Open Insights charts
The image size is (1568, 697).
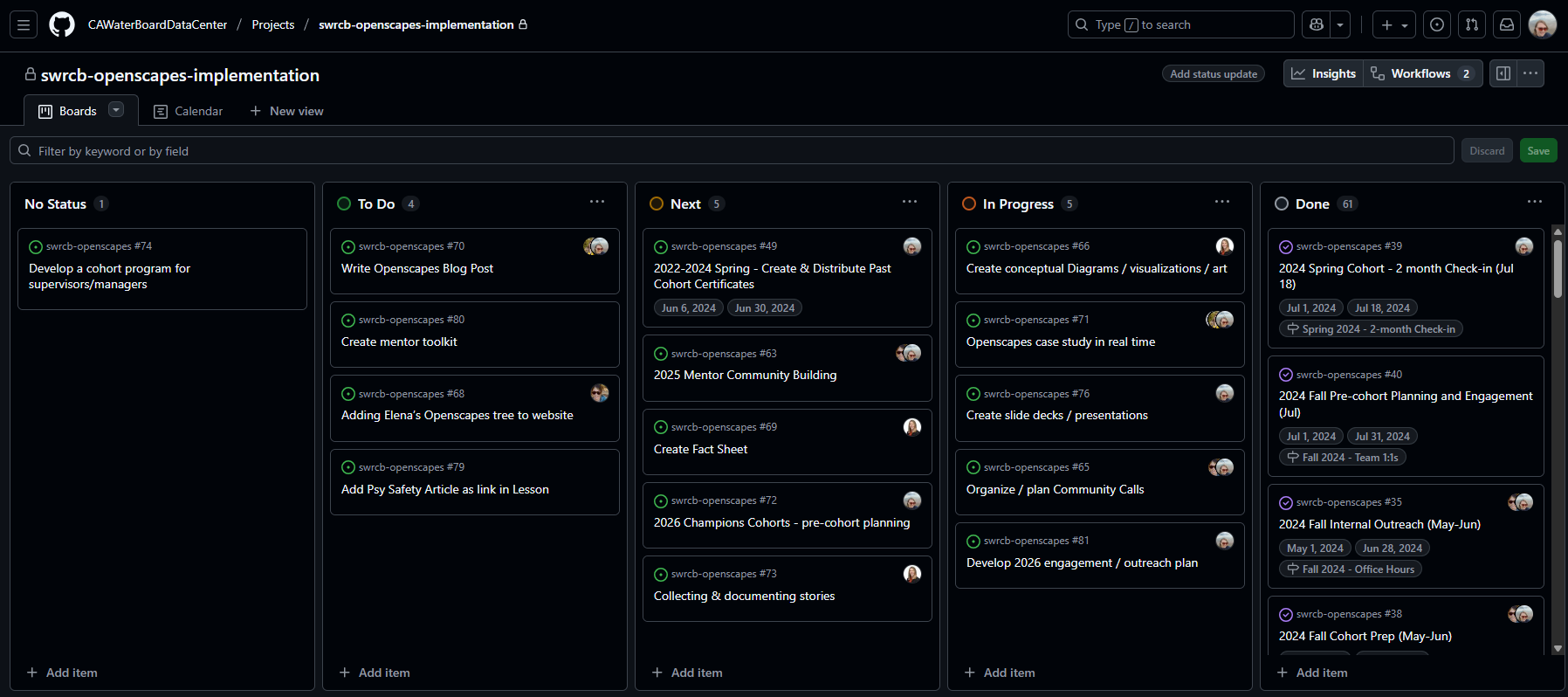coord(1324,73)
